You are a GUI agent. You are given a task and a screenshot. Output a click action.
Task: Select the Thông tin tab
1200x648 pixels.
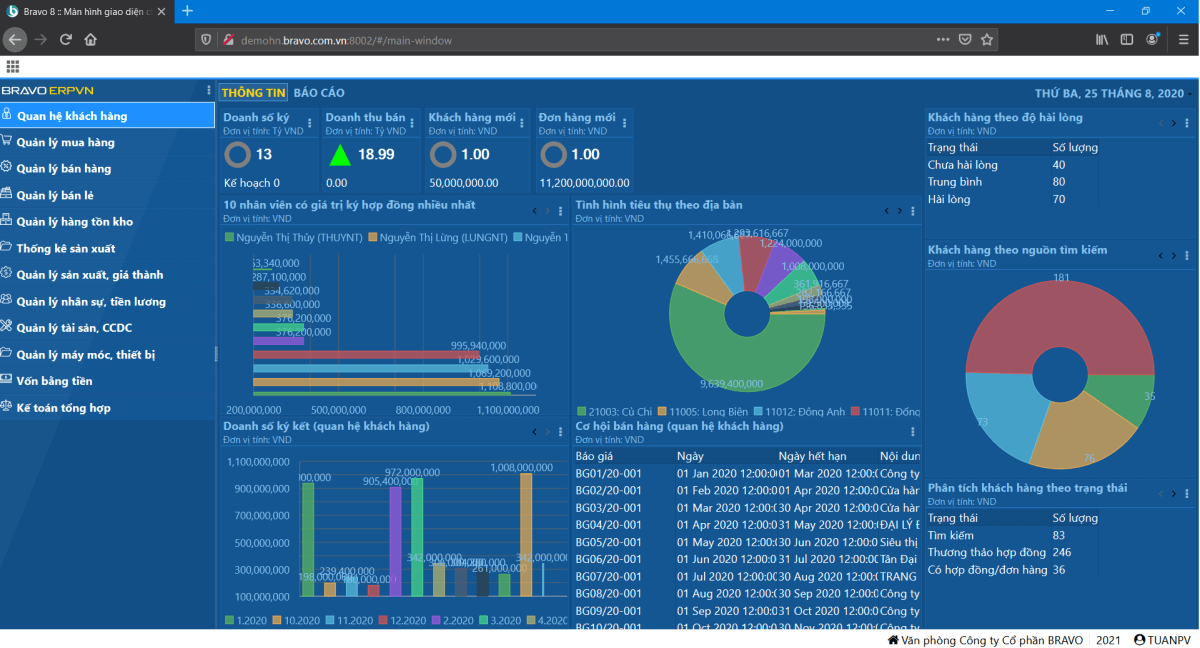[x=254, y=93]
